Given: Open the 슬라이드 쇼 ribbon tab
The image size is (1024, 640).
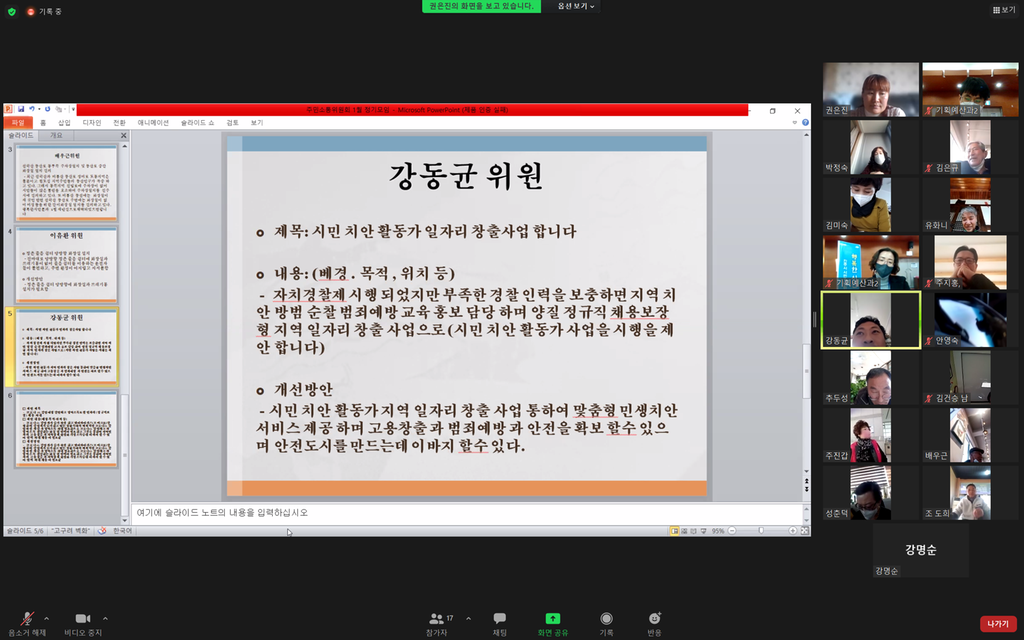Looking at the screenshot, I should (x=197, y=123).
